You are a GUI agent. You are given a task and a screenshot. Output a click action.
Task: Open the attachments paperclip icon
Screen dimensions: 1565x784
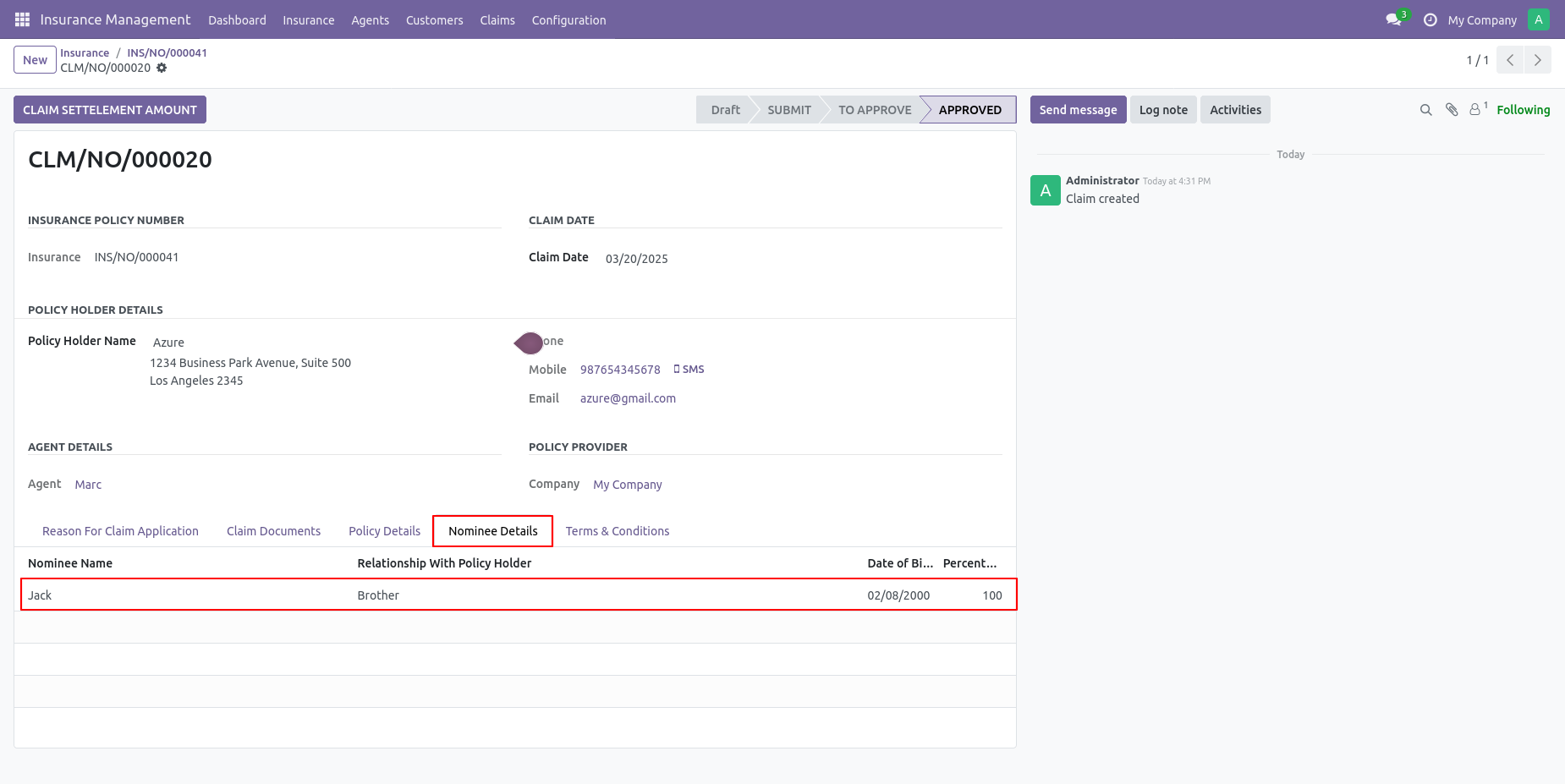pos(1452,110)
